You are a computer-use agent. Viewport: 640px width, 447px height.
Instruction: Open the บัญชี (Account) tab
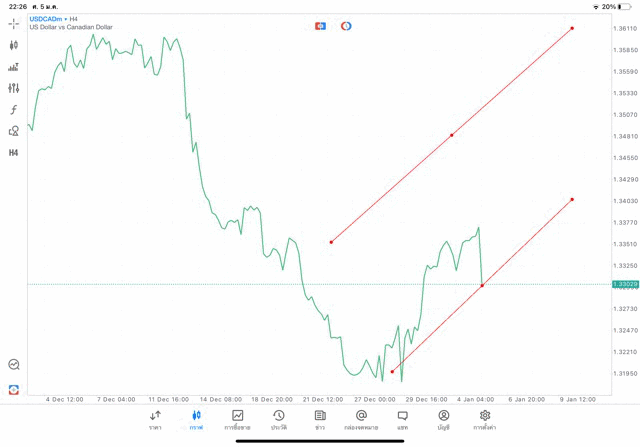click(x=443, y=420)
